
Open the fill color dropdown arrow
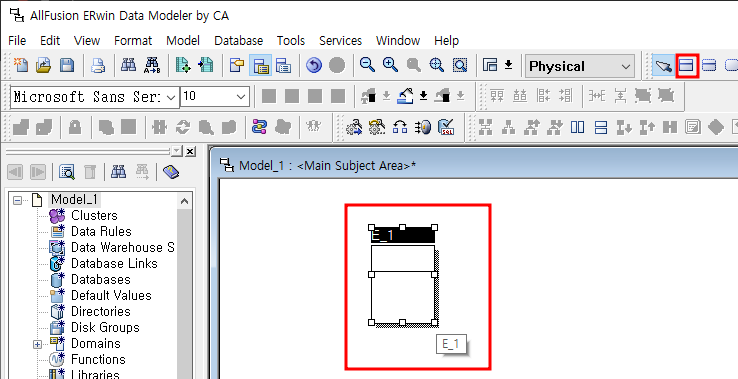coord(424,96)
